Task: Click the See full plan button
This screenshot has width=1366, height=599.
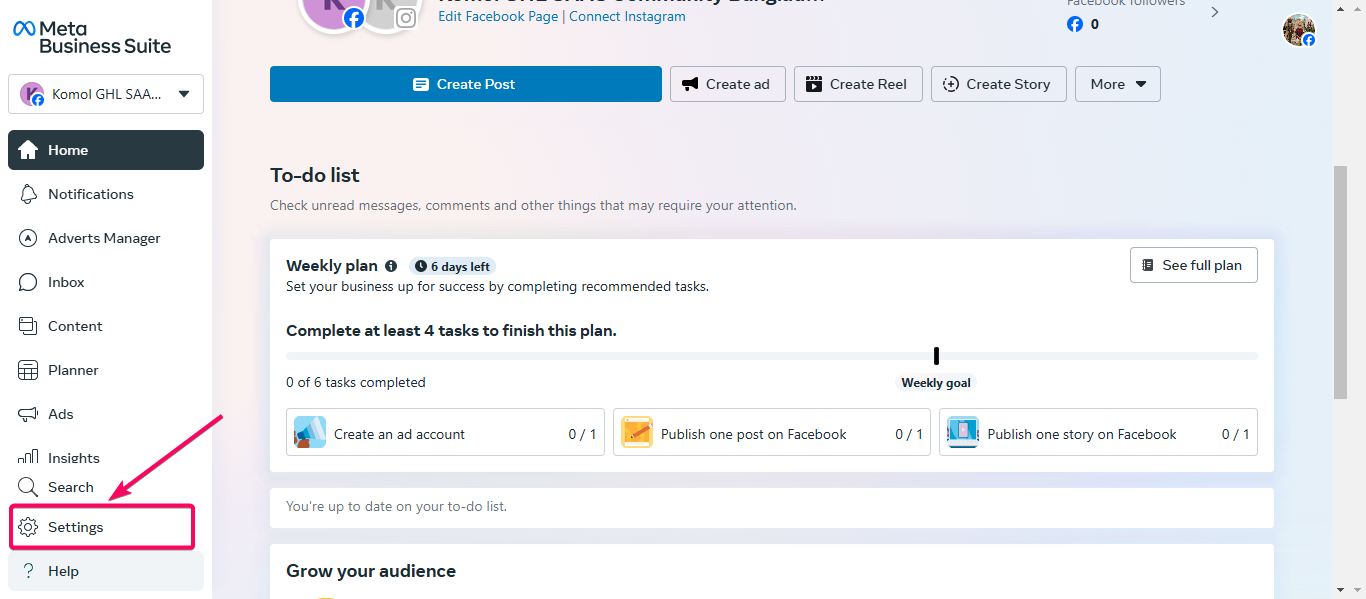Action: point(1194,265)
